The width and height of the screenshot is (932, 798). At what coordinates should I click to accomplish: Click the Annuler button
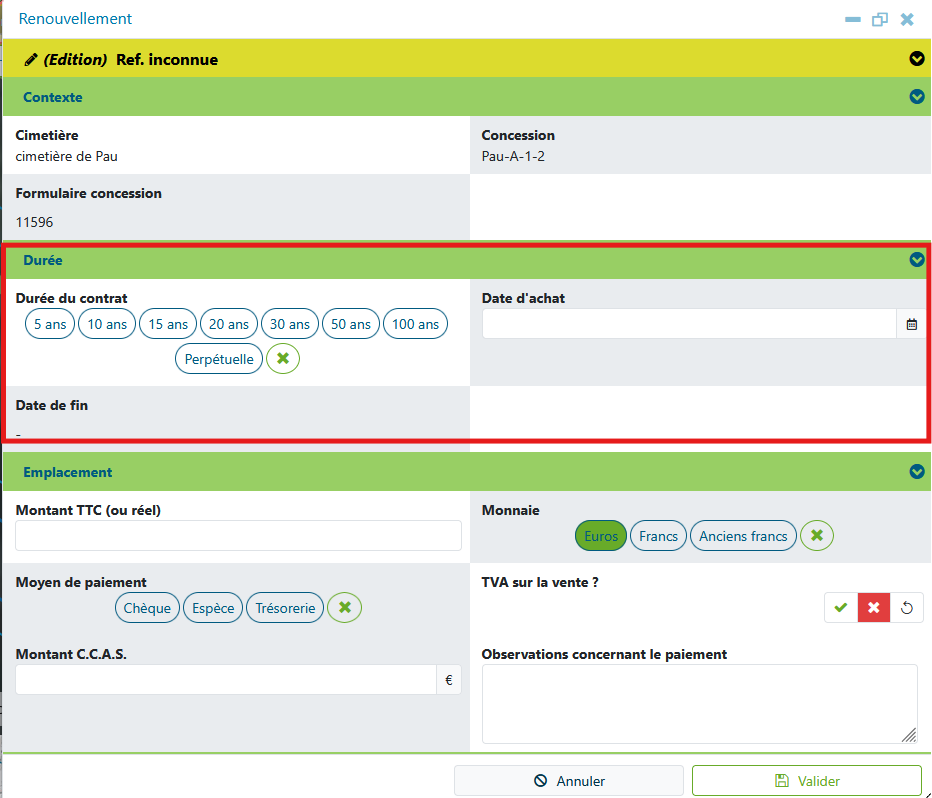(x=569, y=780)
